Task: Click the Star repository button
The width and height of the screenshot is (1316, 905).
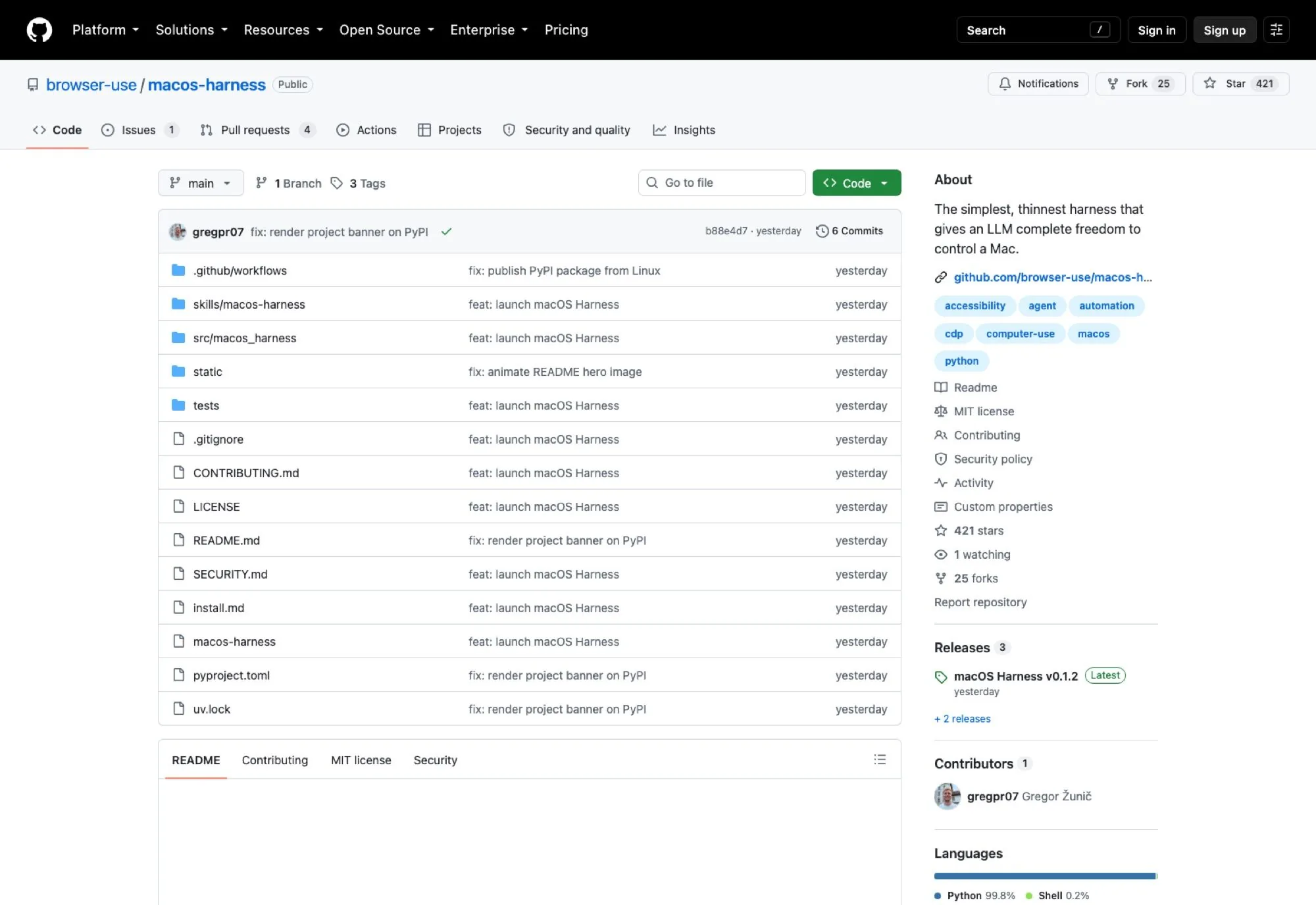Action: (x=1240, y=84)
